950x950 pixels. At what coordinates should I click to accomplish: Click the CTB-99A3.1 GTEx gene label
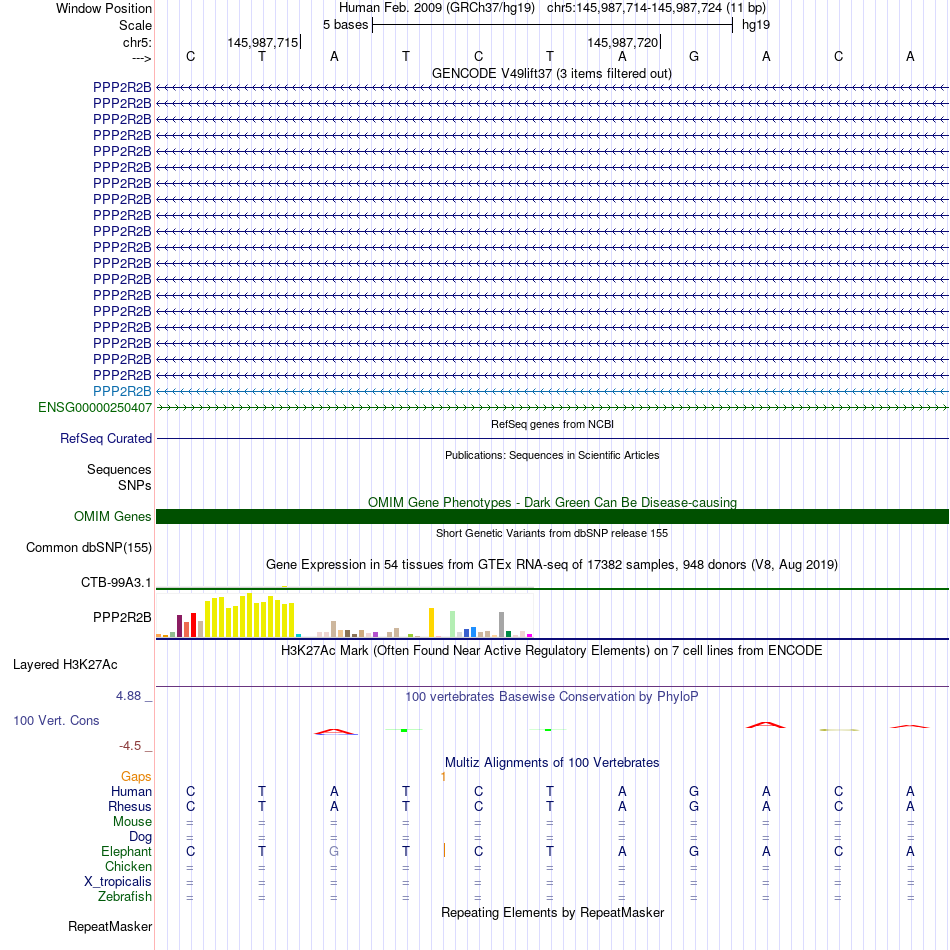point(116,583)
